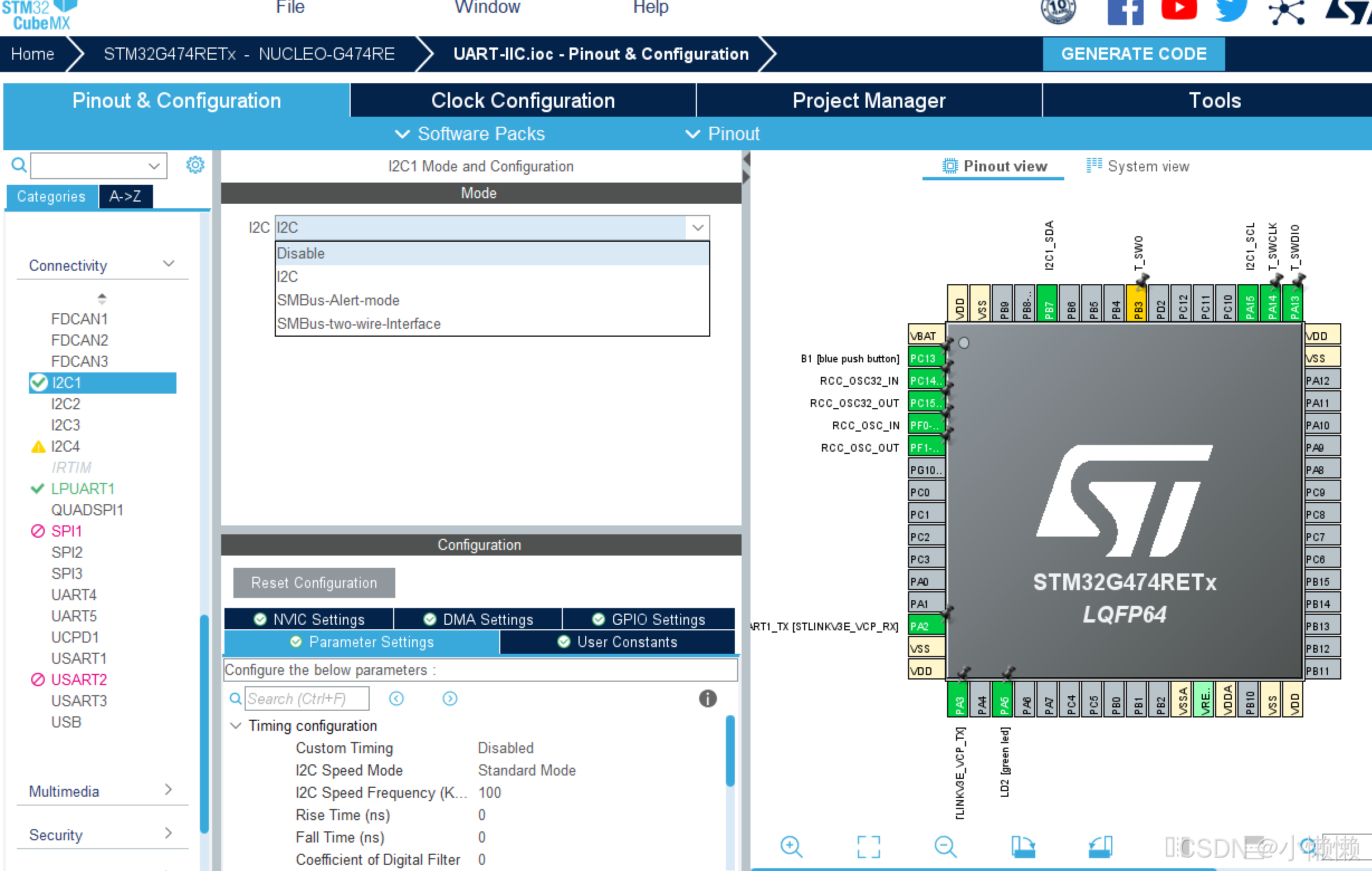Choose SMBus-Alert-mode from the dropdown list
Image resolution: width=1372 pixels, height=871 pixels.
tap(338, 300)
